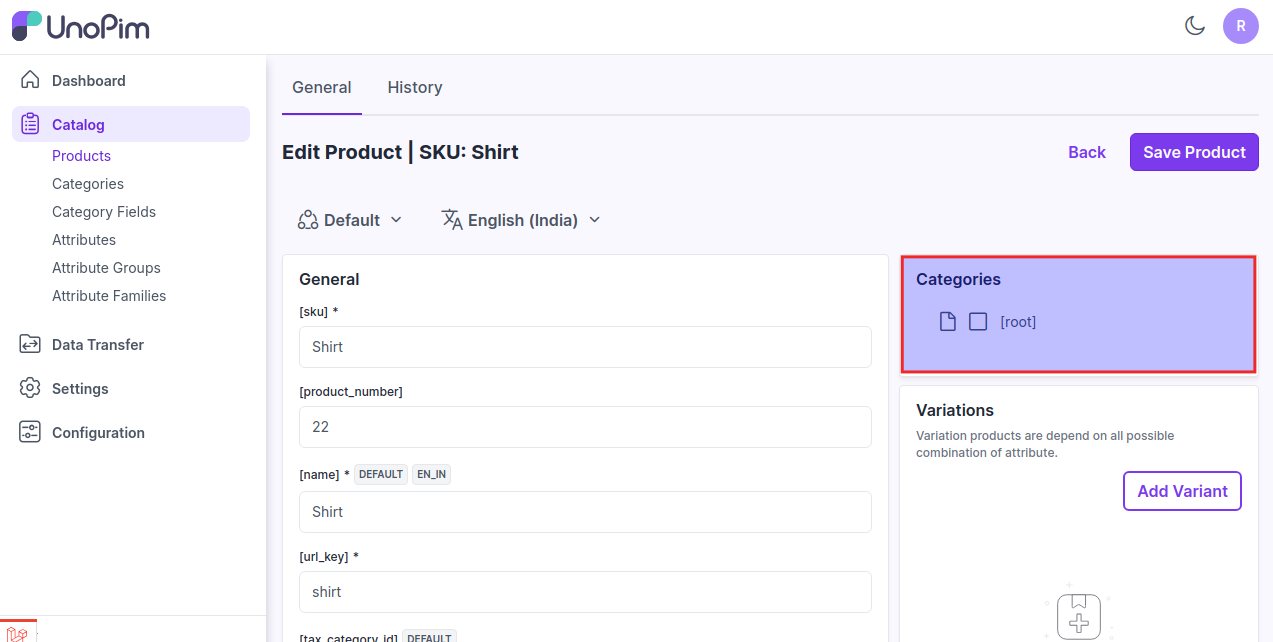The height and width of the screenshot is (642, 1273).
Task: Open the user profile avatar
Action: [x=1240, y=26]
